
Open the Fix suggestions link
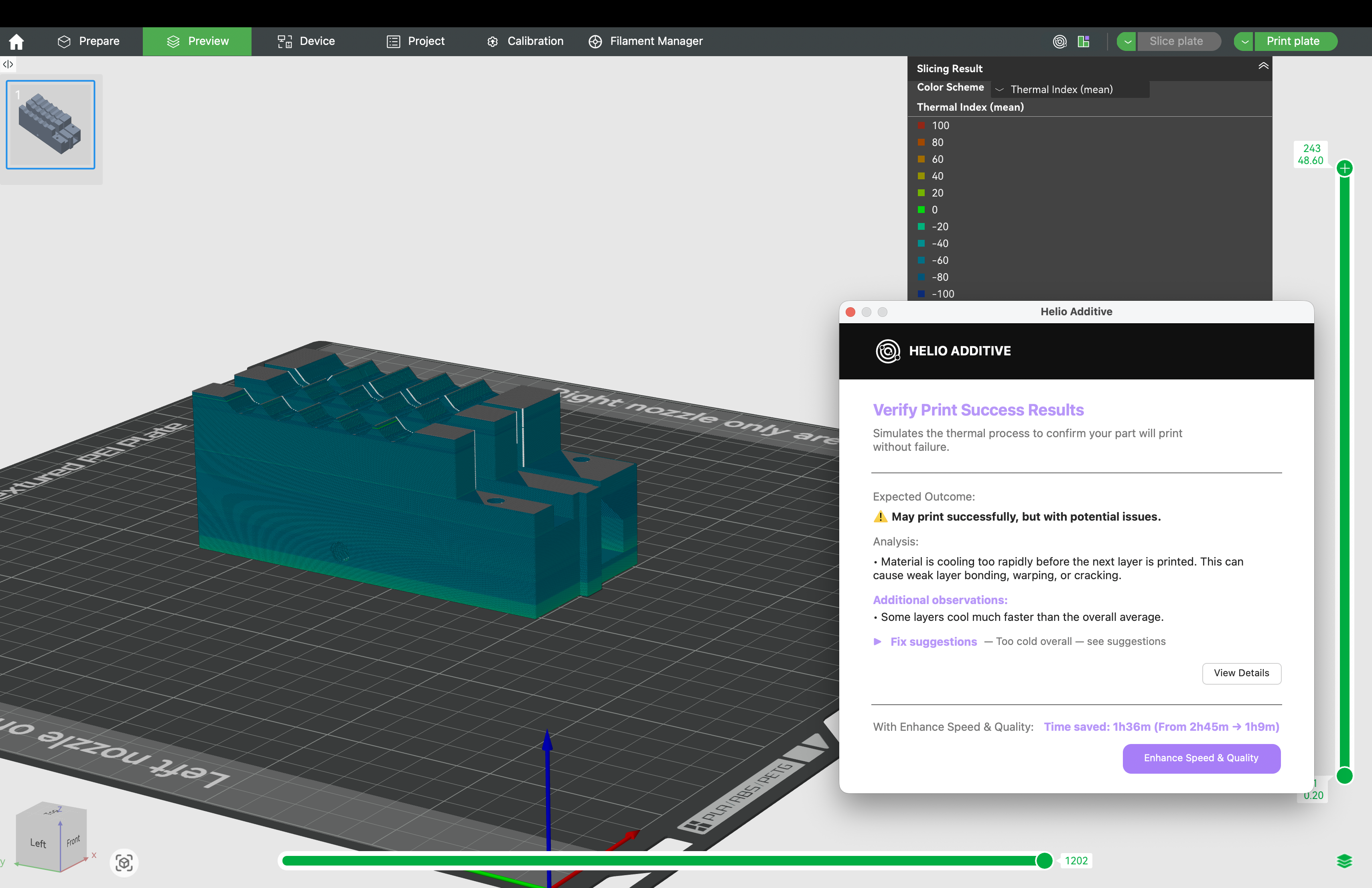pos(933,641)
